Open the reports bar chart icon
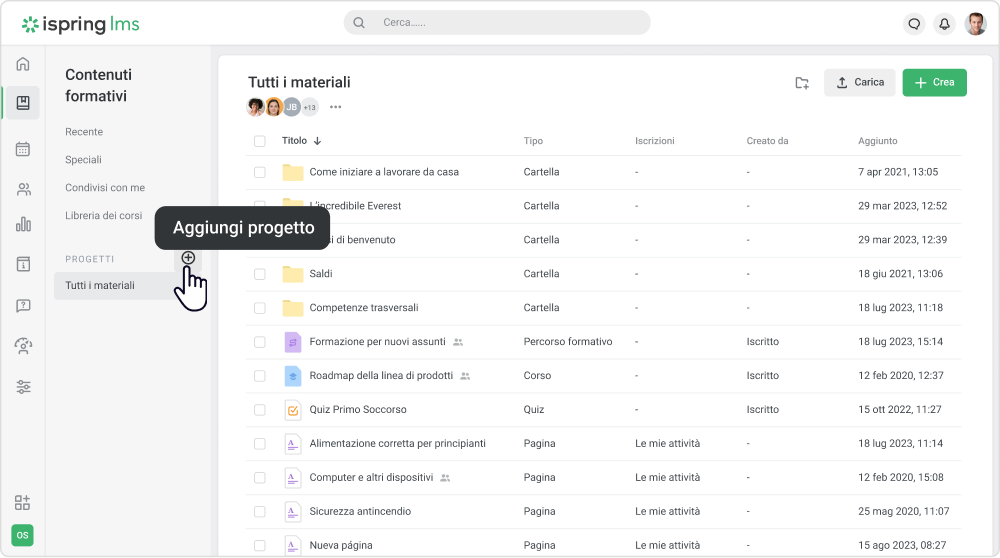Image resolution: width=1000 pixels, height=558 pixels. [23, 225]
